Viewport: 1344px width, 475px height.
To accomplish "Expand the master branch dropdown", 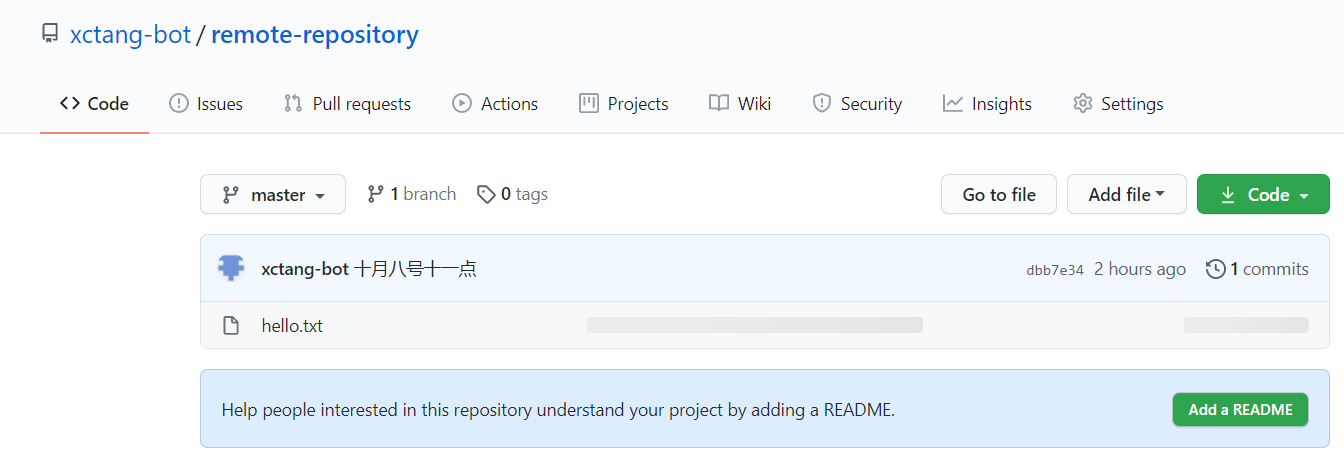I will pyautogui.click(x=273, y=194).
